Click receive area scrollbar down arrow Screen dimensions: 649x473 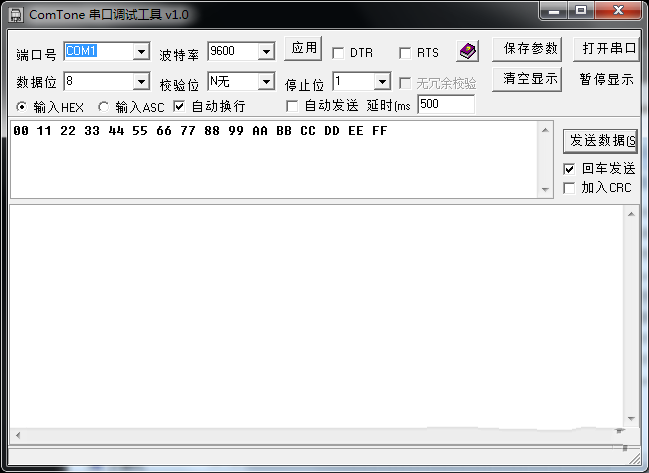[x=631, y=419]
